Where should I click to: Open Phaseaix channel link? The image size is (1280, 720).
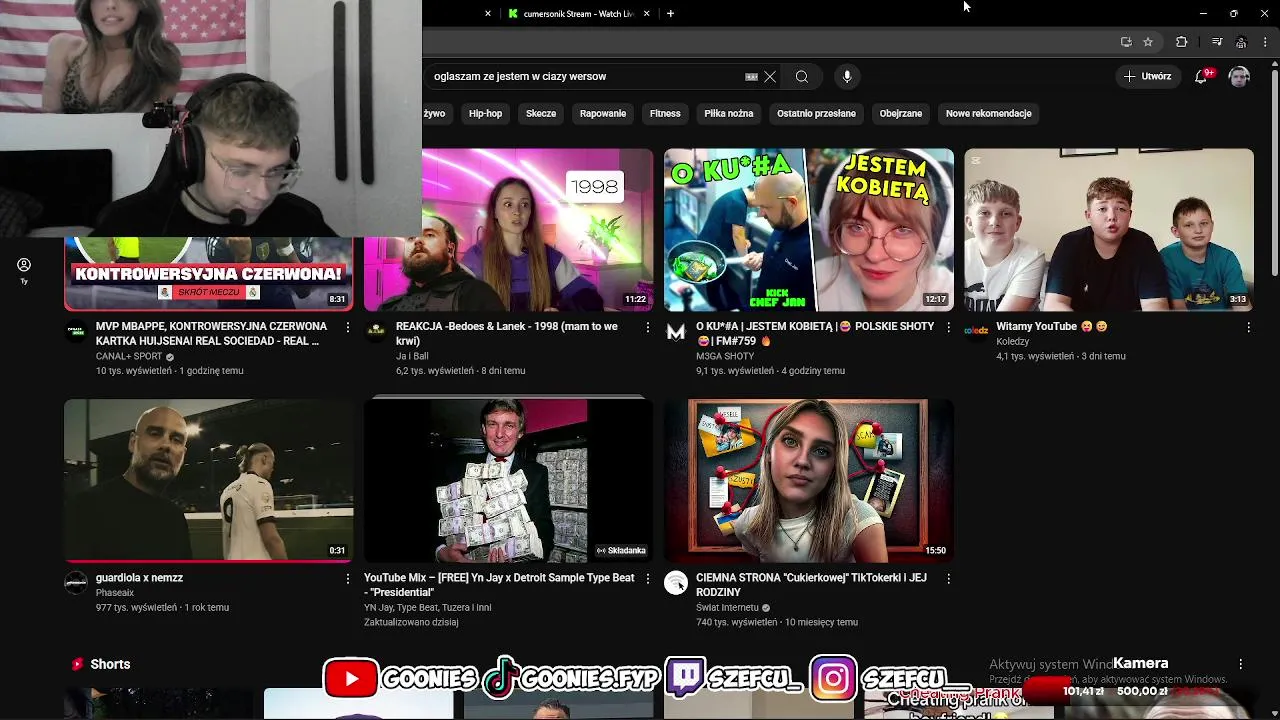115,593
